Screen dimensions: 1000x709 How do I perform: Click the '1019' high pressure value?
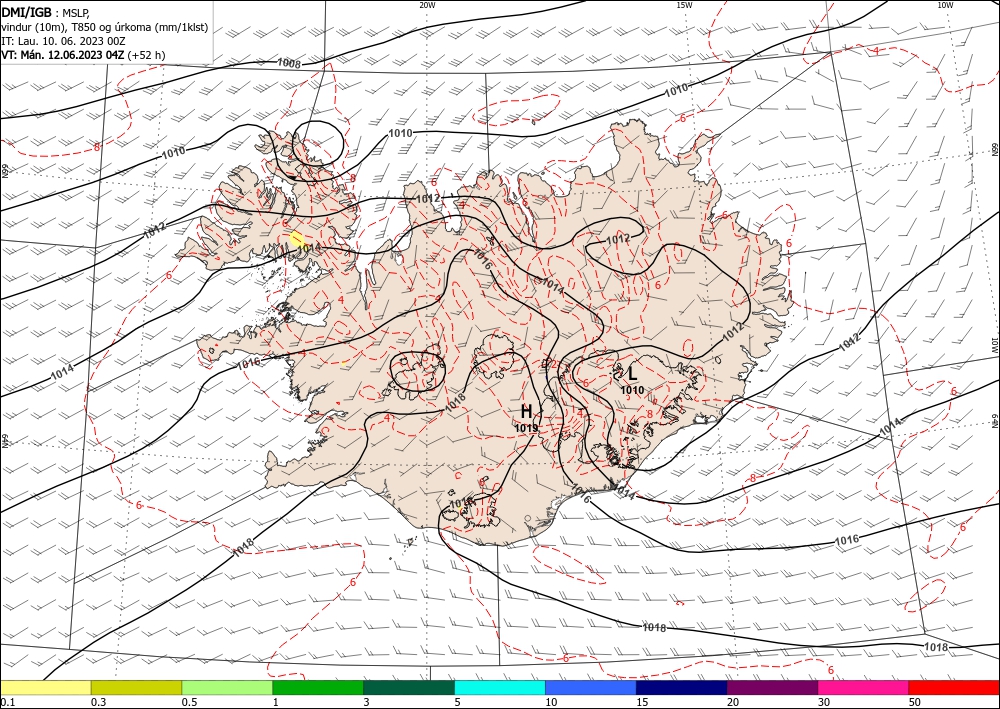pos(527,428)
